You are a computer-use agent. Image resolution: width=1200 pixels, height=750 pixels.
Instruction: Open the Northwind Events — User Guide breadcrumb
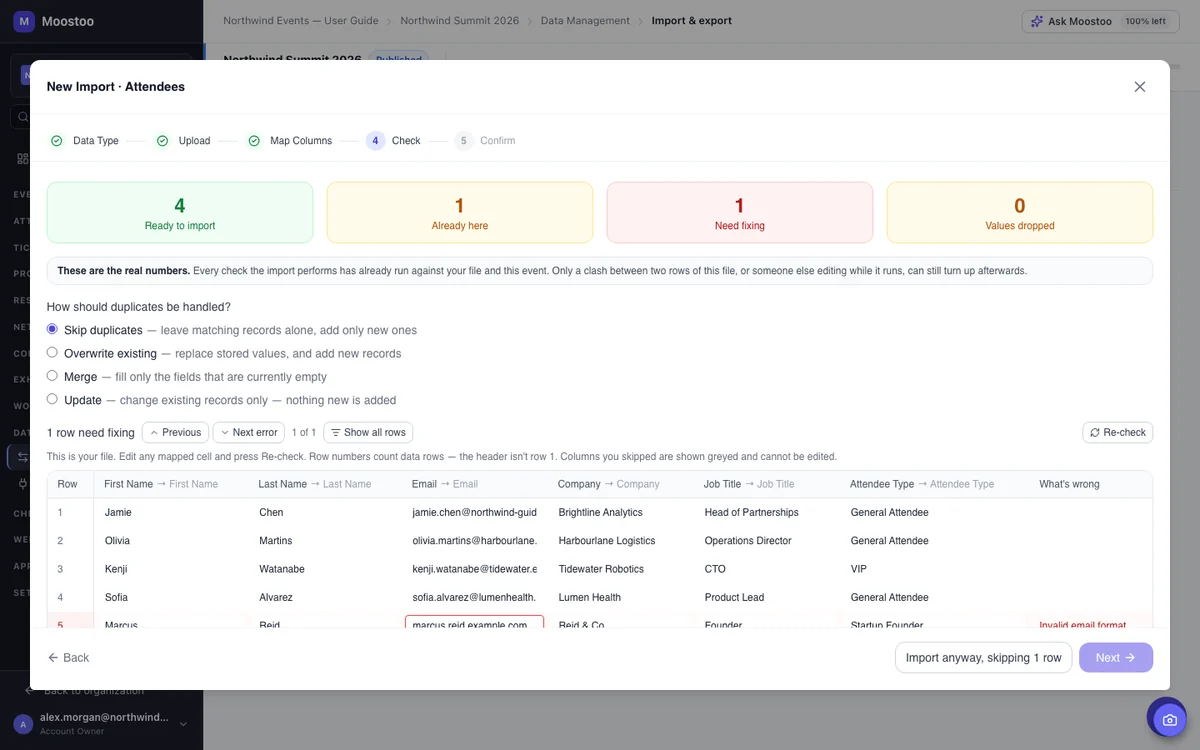301,21
